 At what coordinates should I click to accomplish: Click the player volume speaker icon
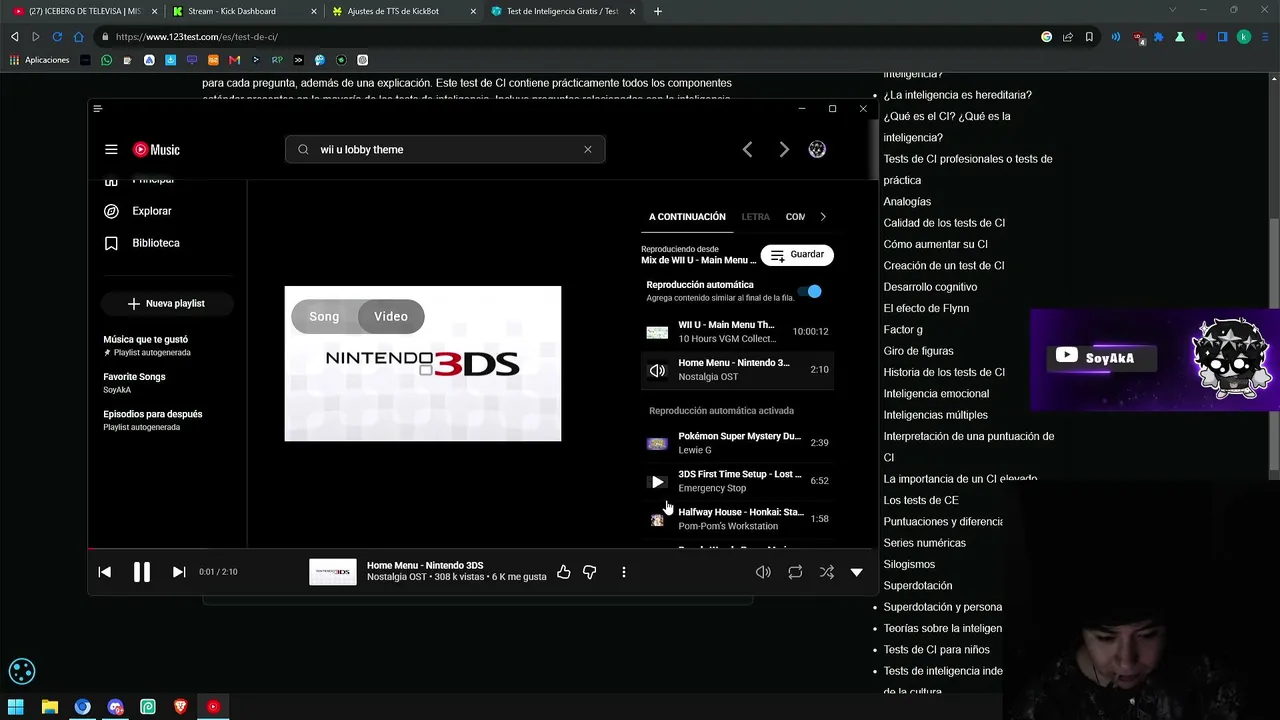click(763, 572)
